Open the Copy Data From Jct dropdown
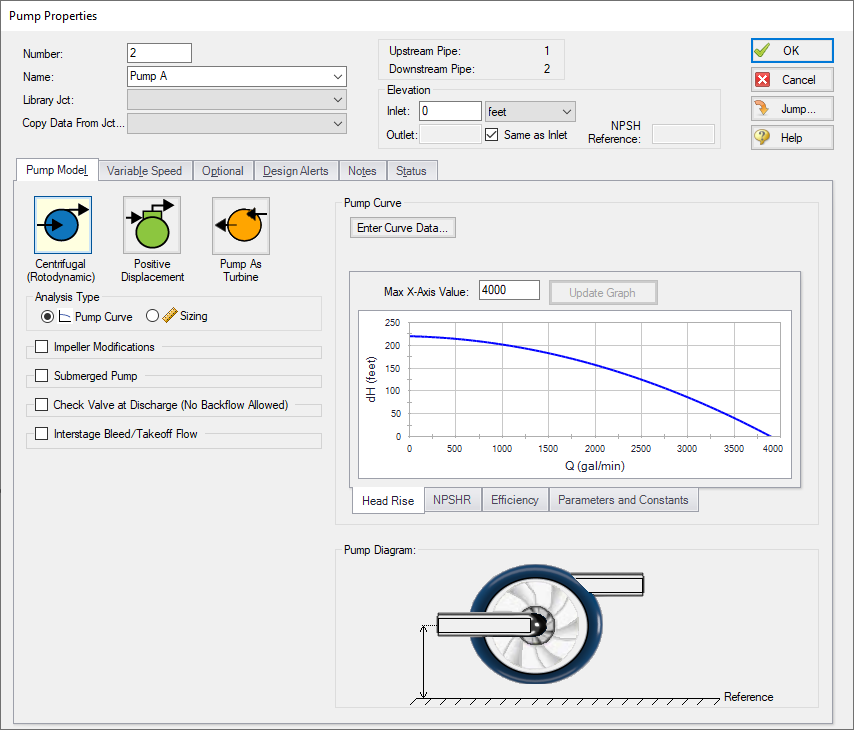This screenshot has width=854, height=730. coord(237,123)
